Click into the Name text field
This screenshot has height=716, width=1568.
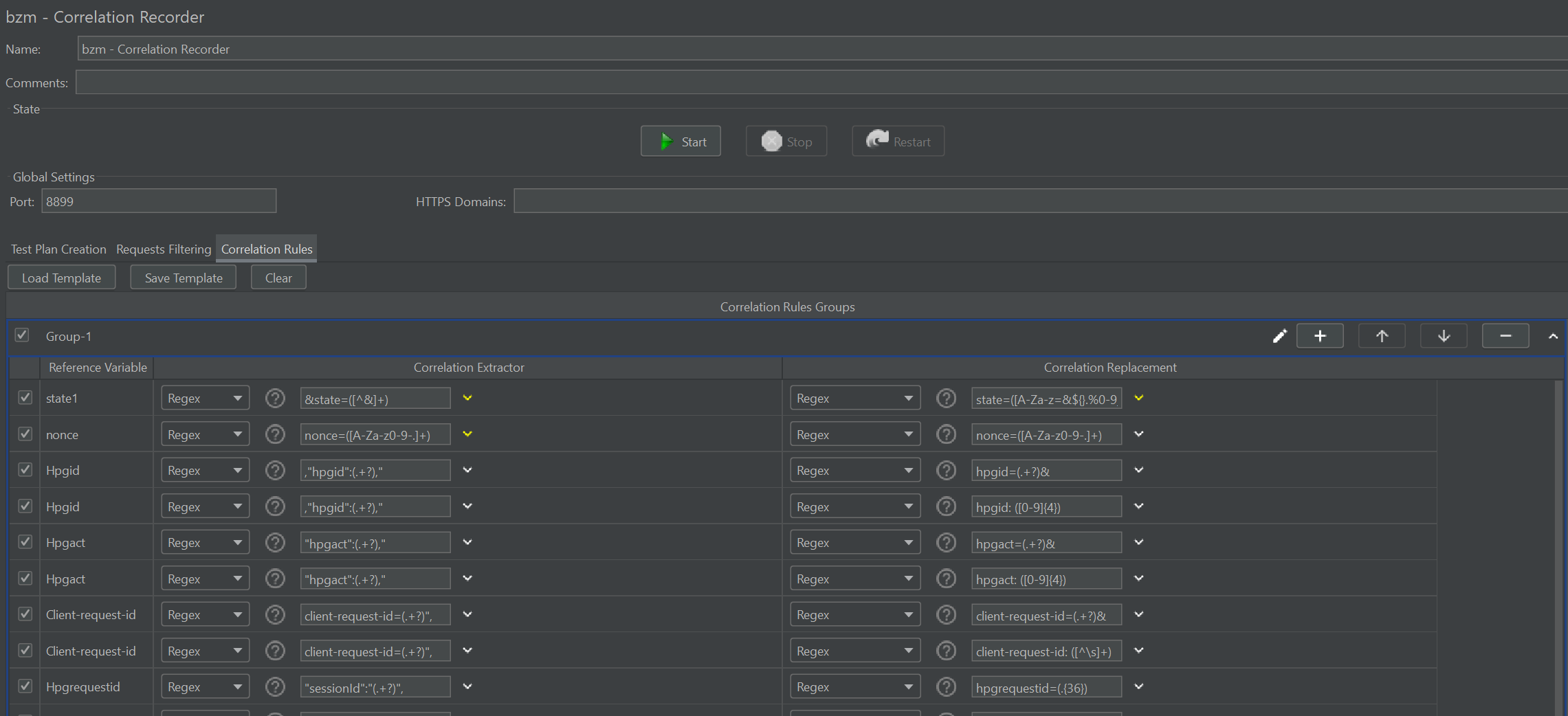point(822,49)
